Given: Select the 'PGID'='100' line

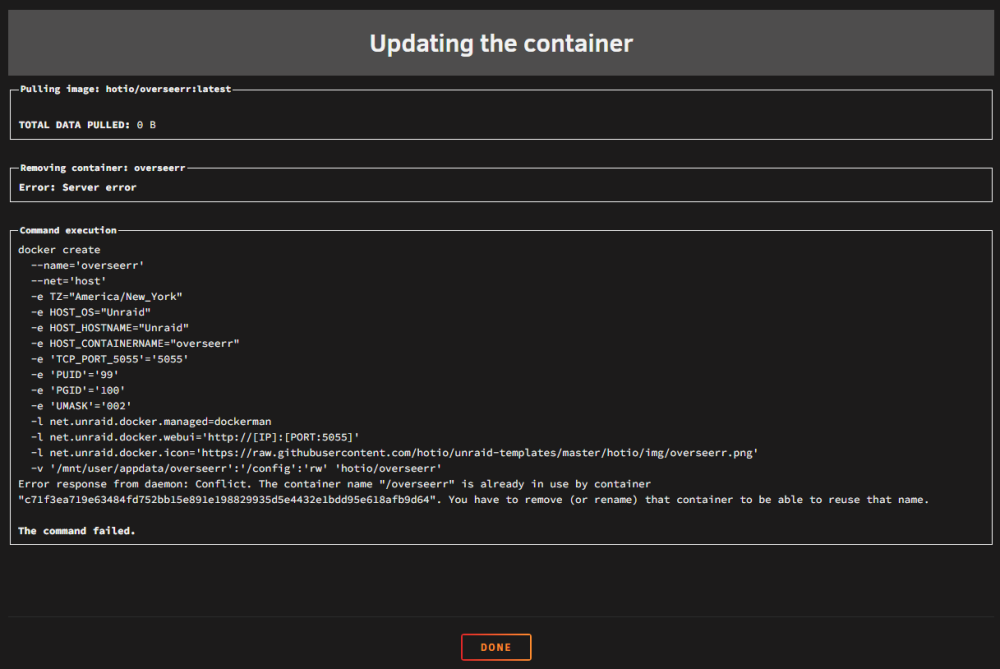Looking at the screenshot, I should [x=78, y=390].
